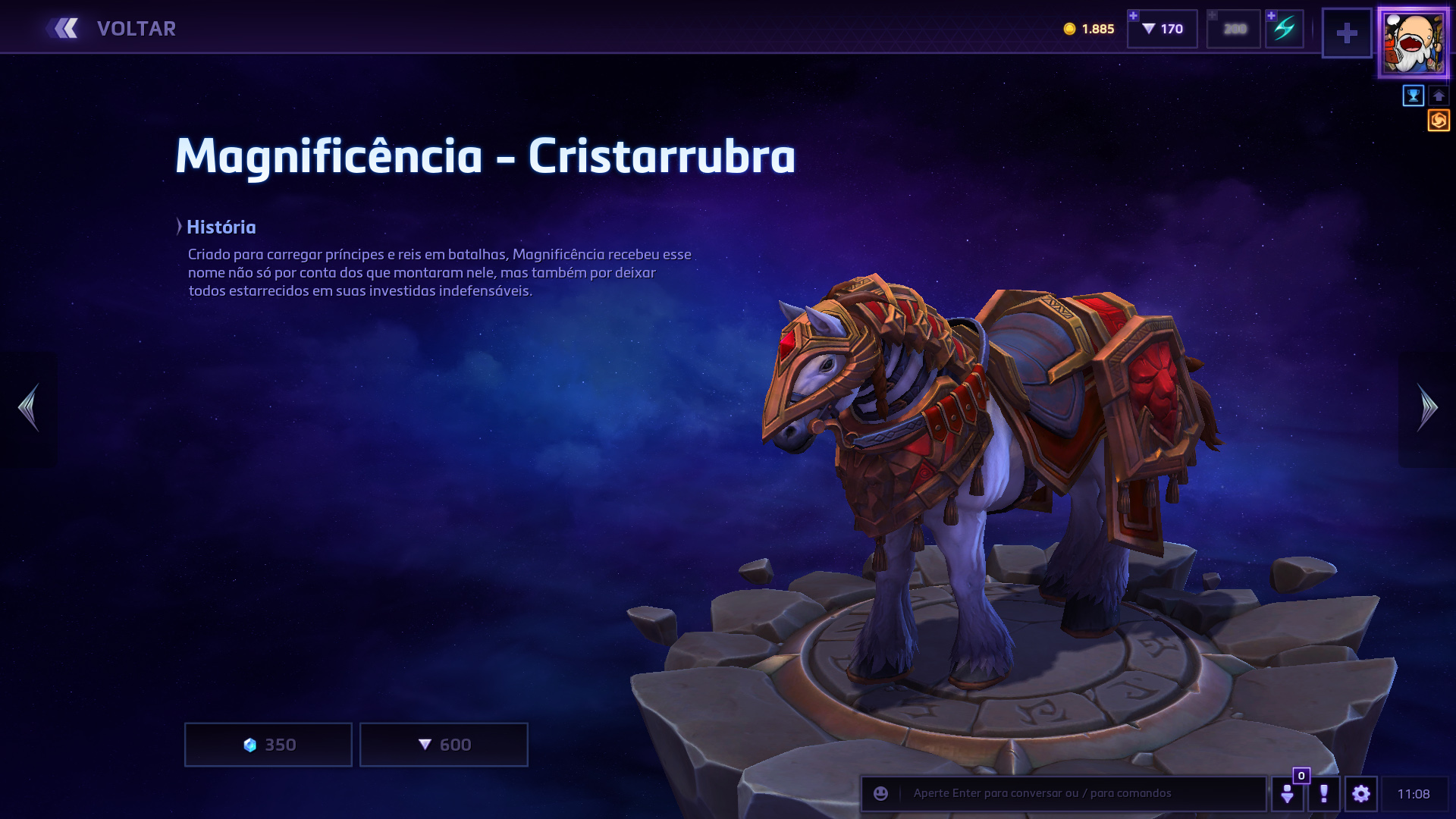This screenshot has height=819, width=1456.
Task: Open the emoji picker in chat bar
Action: coord(880,793)
